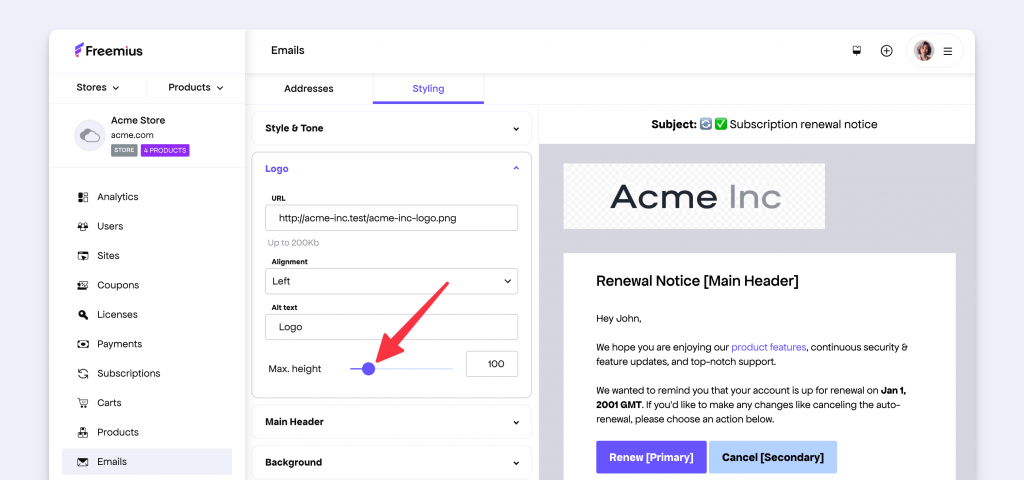Click the Licenses key icon

click(82, 314)
